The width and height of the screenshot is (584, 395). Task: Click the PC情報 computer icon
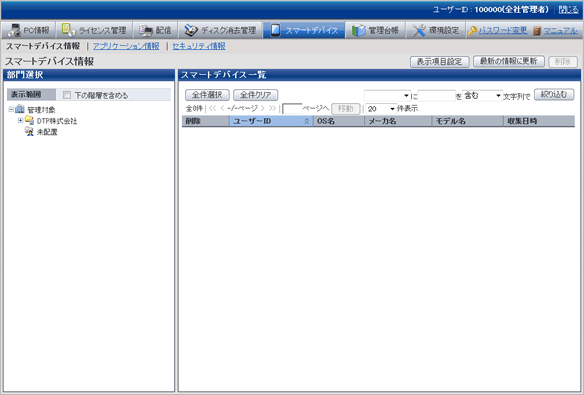[14, 30]
